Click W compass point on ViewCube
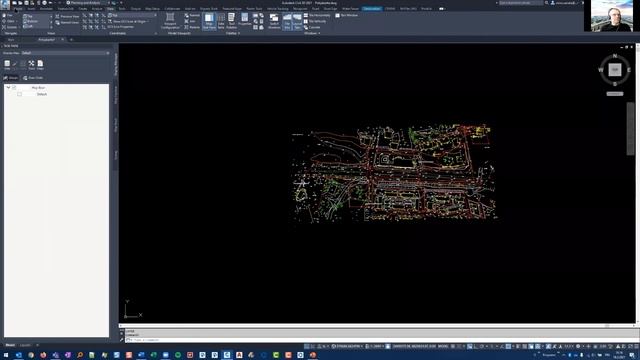The width and height of the screenshot is (640, 360). (x=600, y=70)
